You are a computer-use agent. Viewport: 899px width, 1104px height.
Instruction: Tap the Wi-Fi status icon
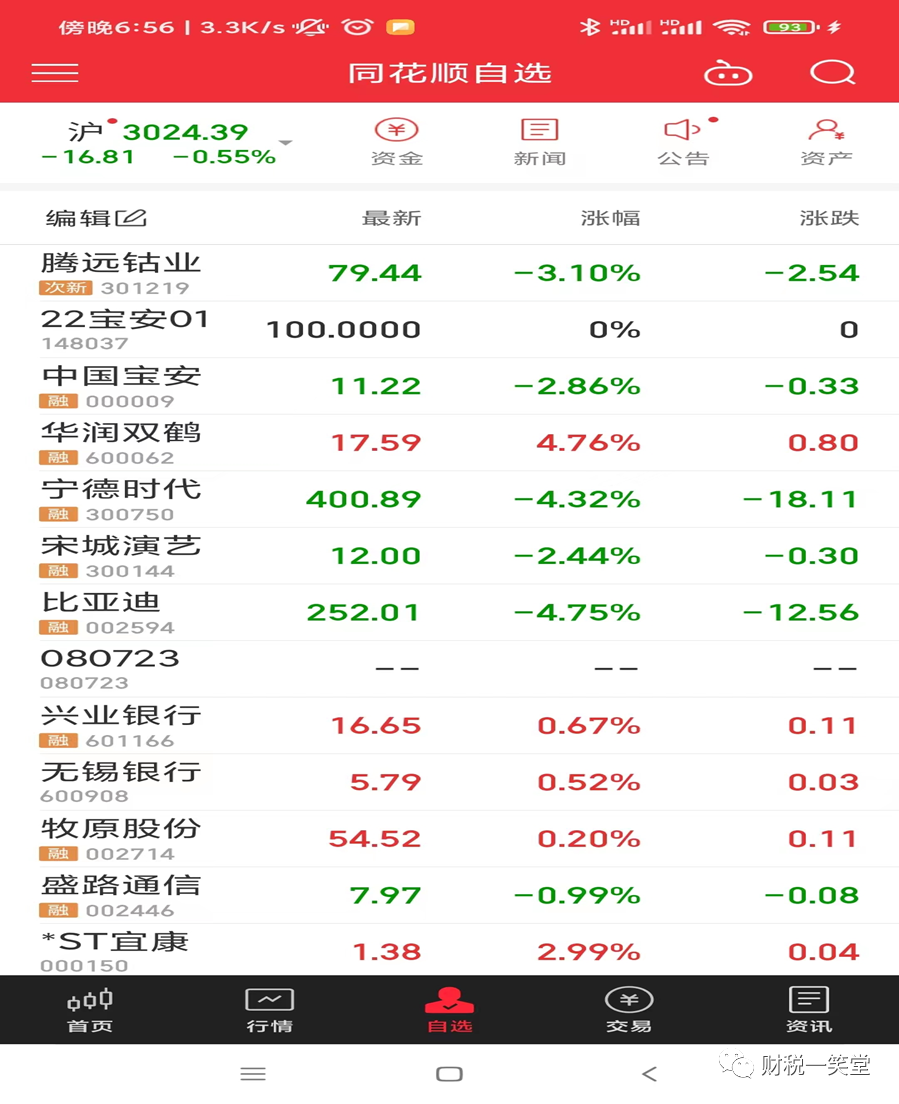point(731,27)
